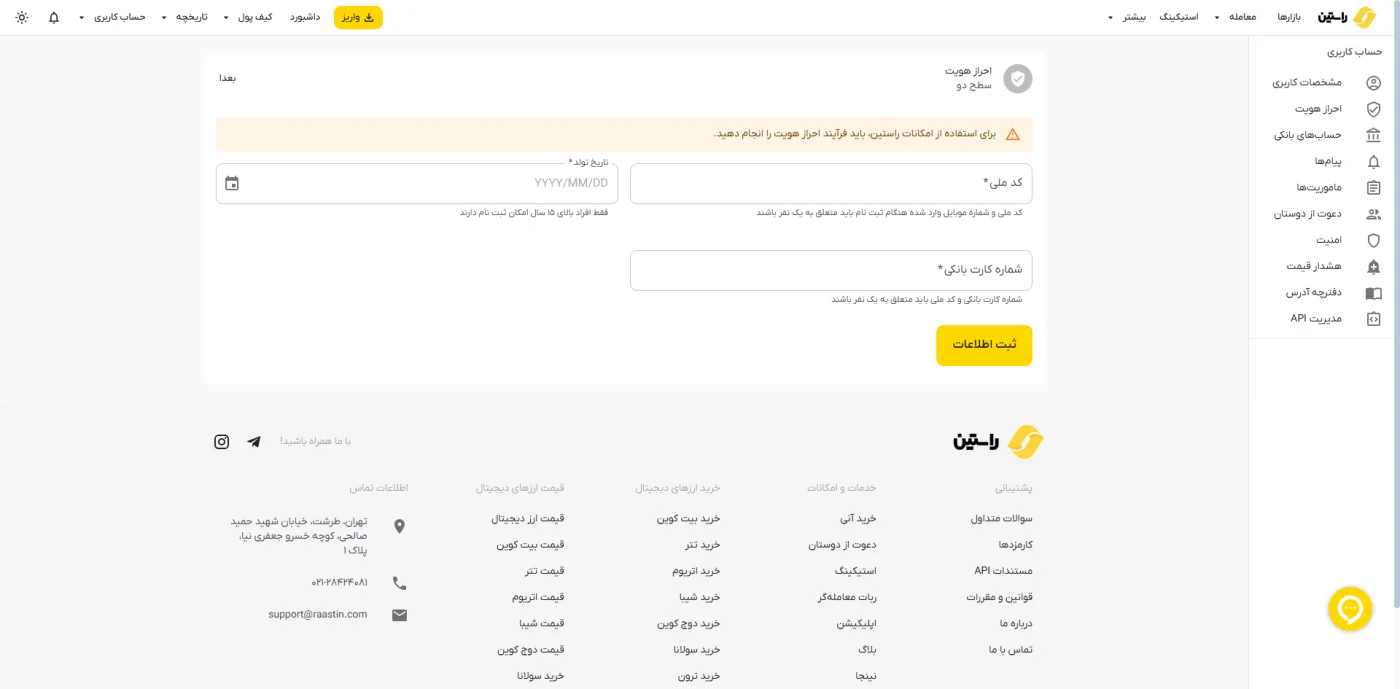Click the price alert bell icon

point(1373,266)
